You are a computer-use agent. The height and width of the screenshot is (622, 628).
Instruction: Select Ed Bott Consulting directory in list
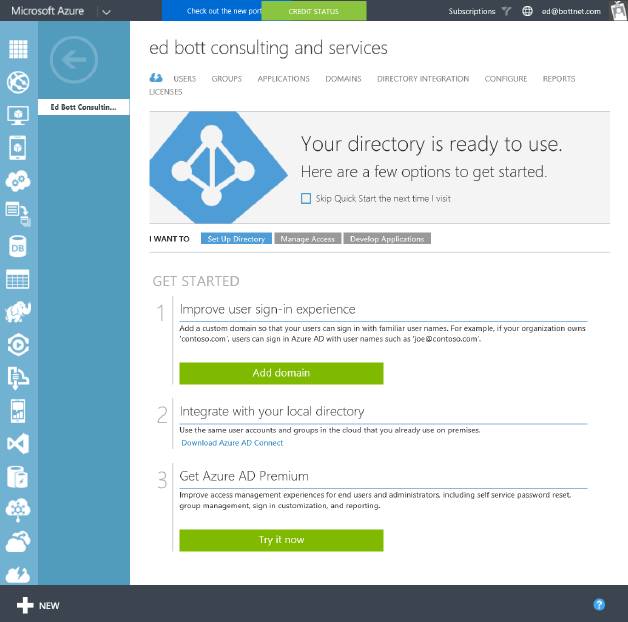click(84, 107)
